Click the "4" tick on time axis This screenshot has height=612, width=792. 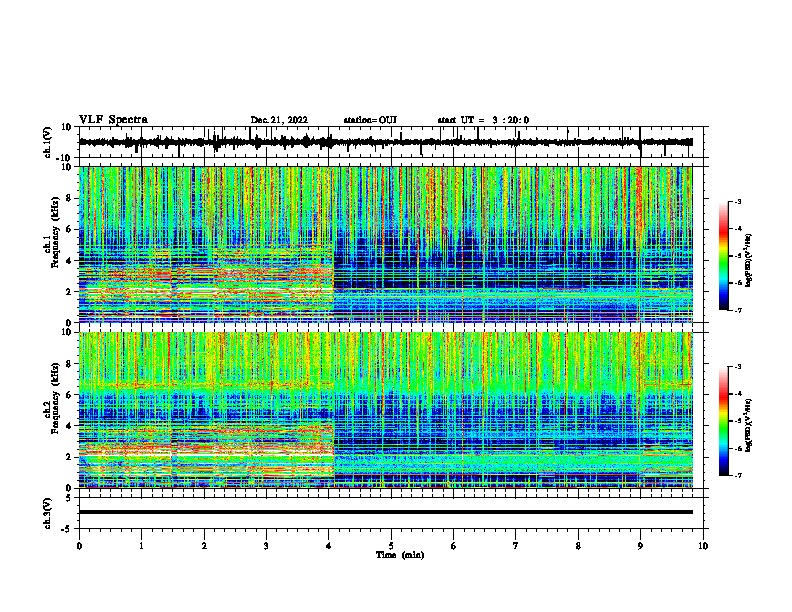pos(329,546)
